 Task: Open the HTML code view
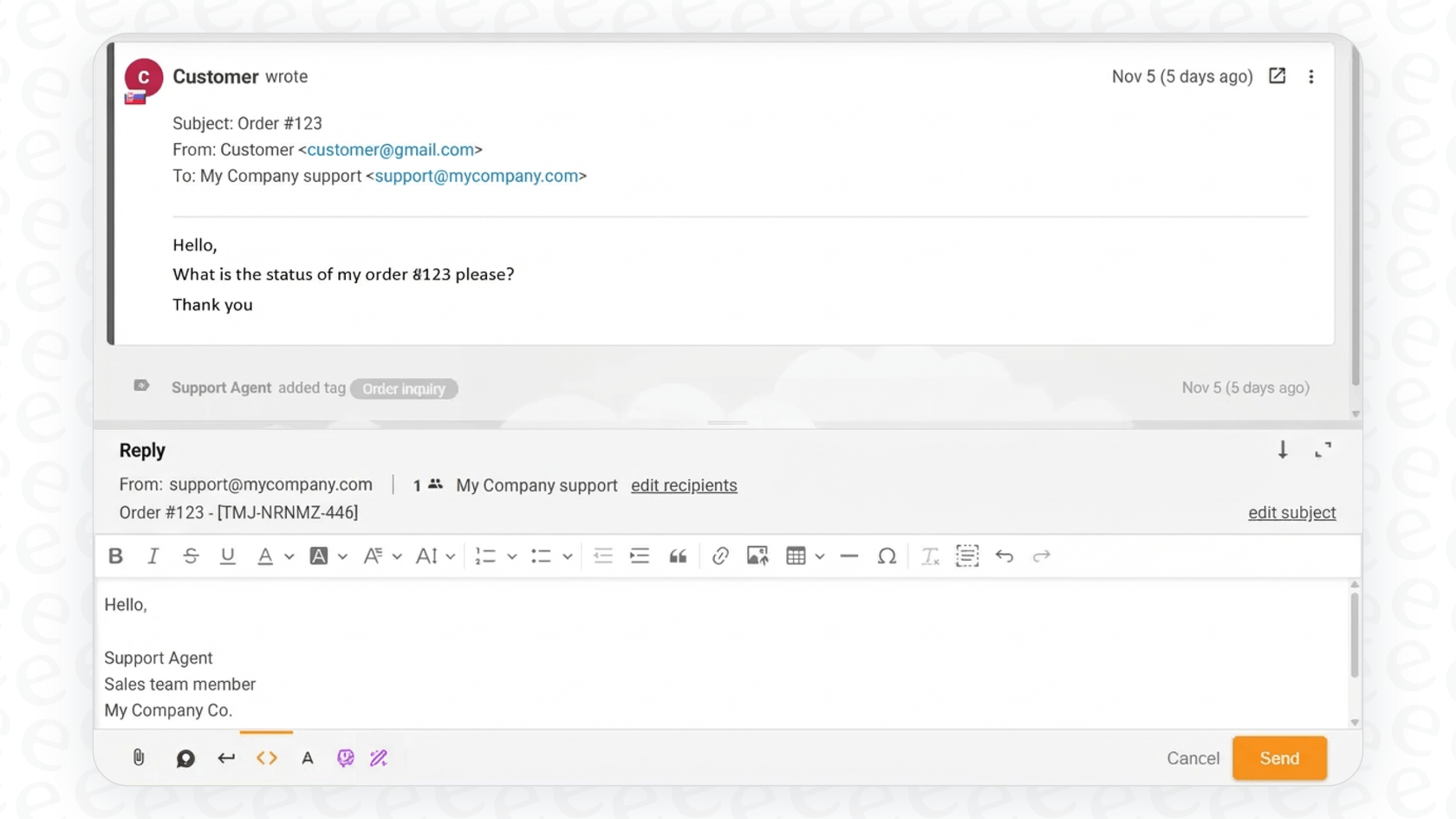point(267,757)
